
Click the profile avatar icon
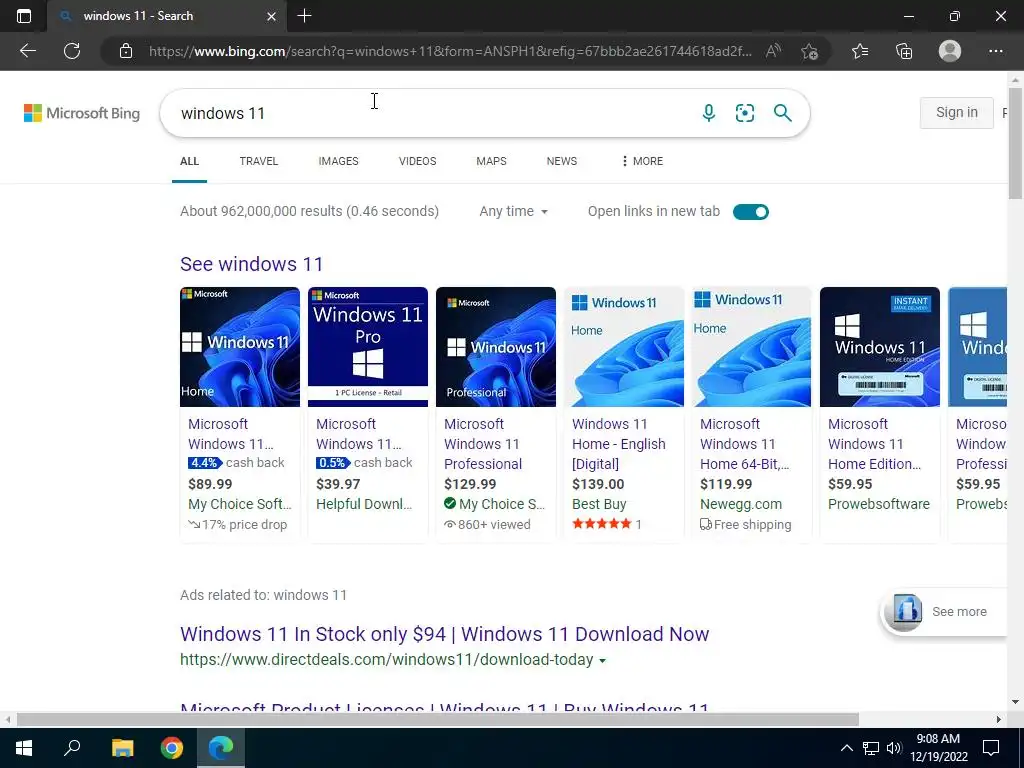950,51
